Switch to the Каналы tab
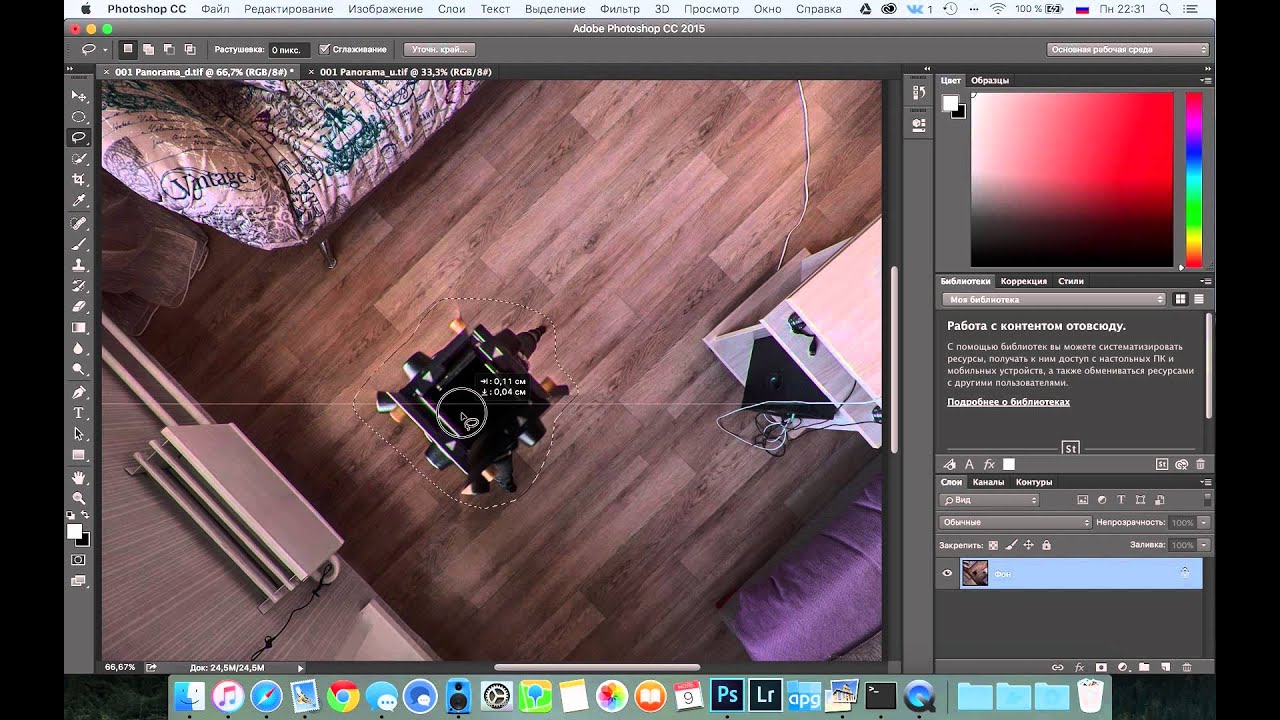The image size is (1280, 720). (x=988, y=482)
